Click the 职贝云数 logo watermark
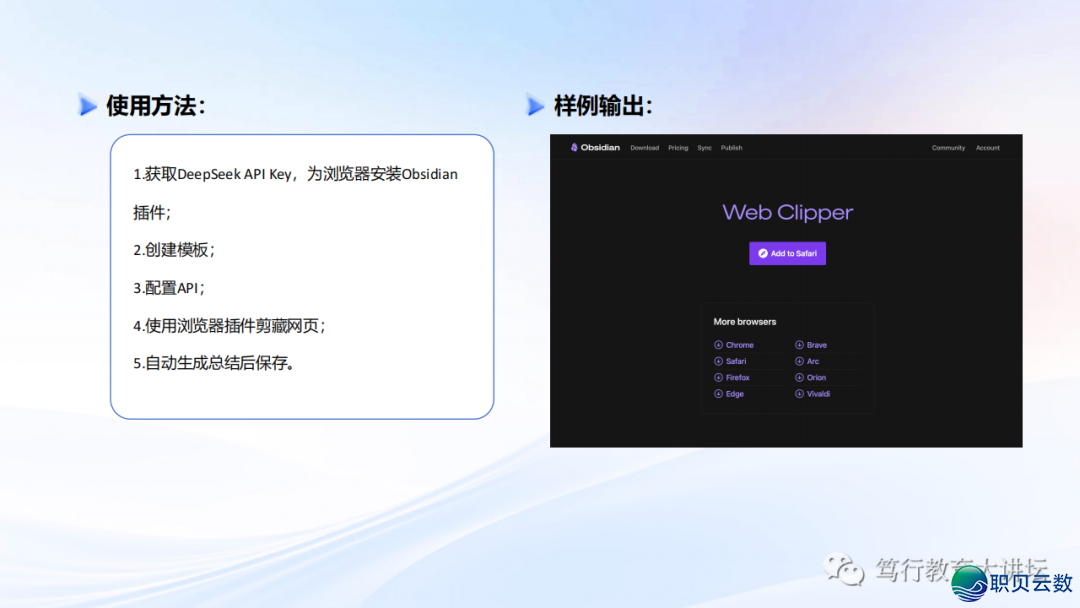Viewport: 1080px width, 608px height. pyautogui.click(x=1012, y=582)
